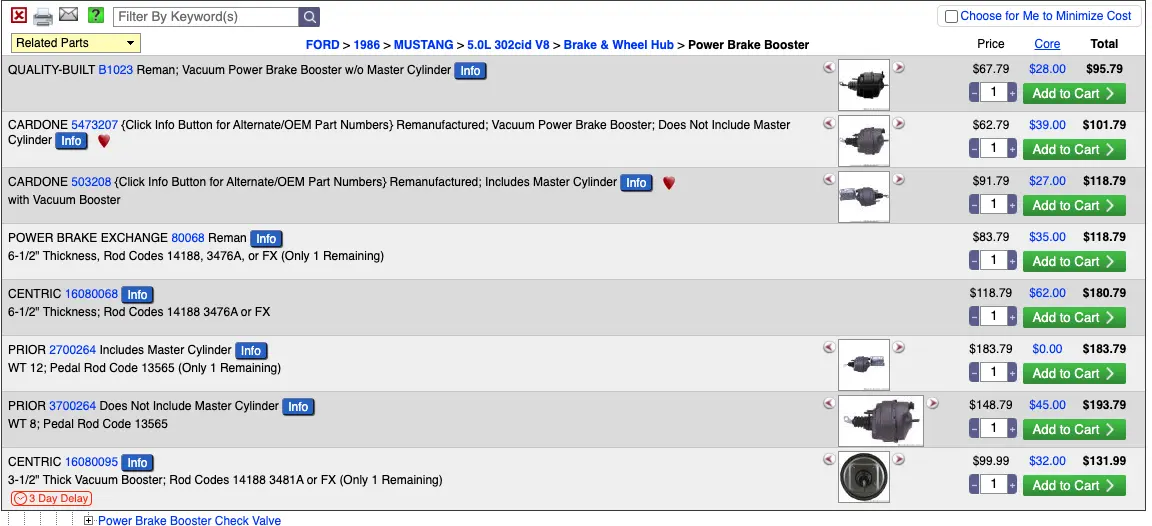Increase quantity for CENTRIC 16080068
1152x526 pixels.
pos(1012,317)
